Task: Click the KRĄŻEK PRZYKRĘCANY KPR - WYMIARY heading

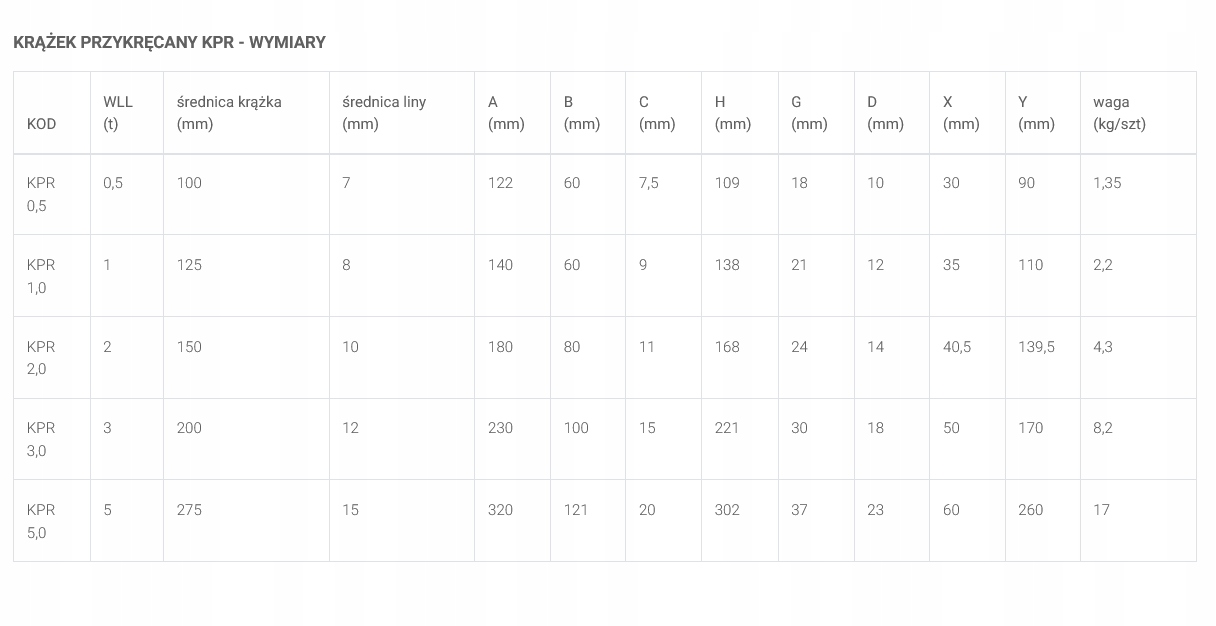Action: [169, 42]
